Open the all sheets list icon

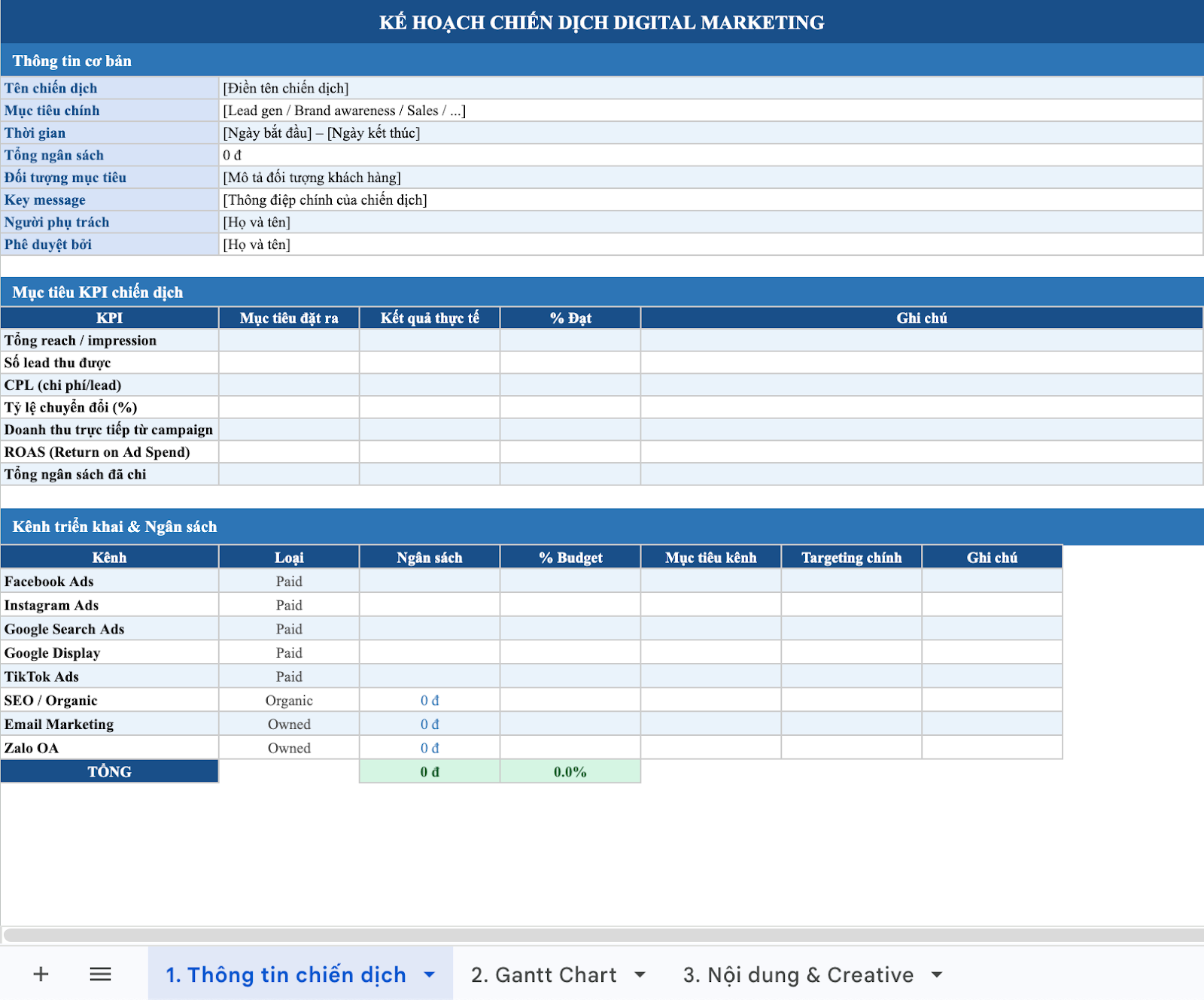100,974
